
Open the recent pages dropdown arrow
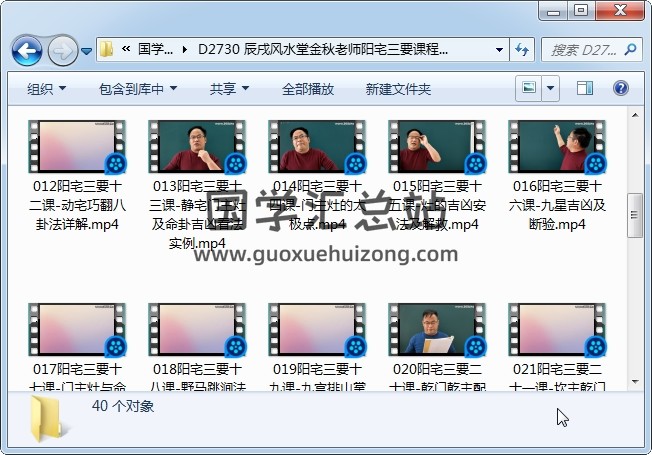coord(87,50)
